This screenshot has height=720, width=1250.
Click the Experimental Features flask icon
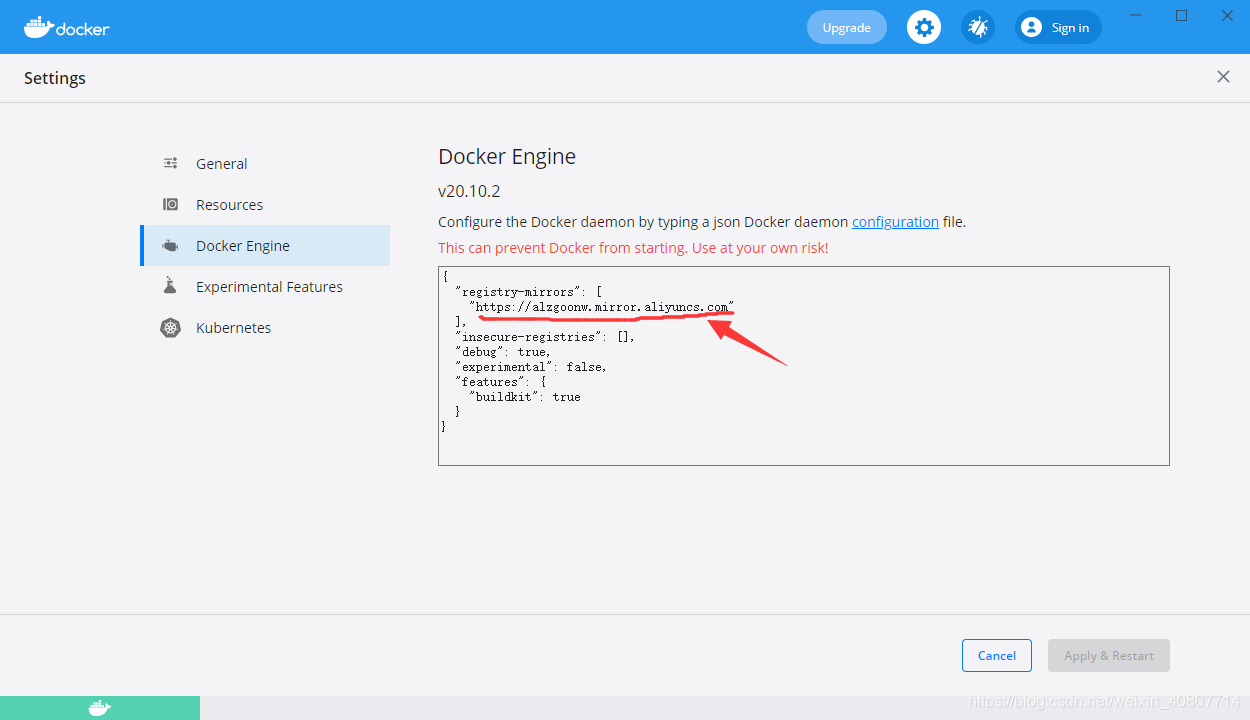171,286
